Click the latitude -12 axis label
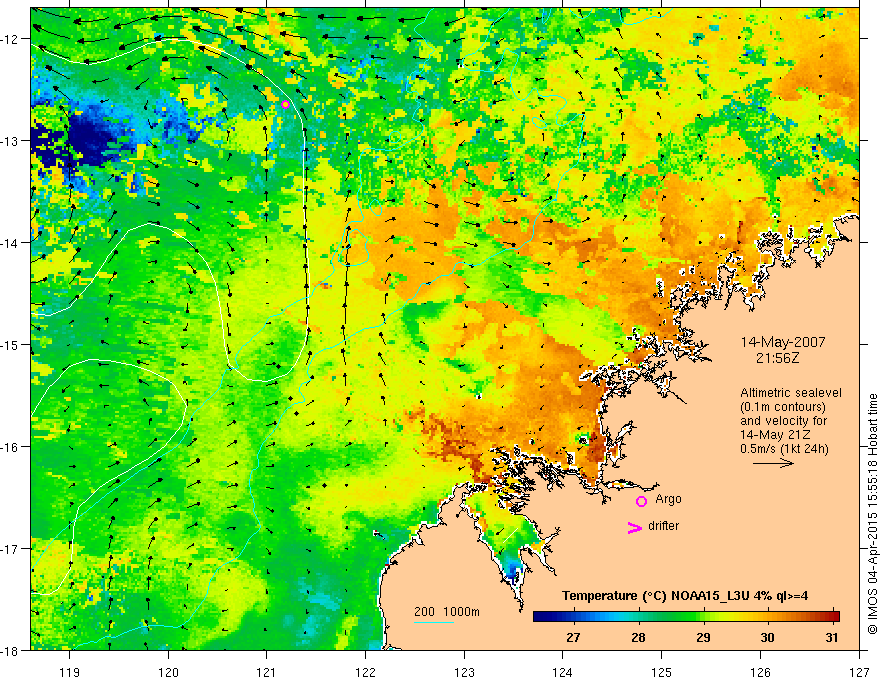 (11, 39)
